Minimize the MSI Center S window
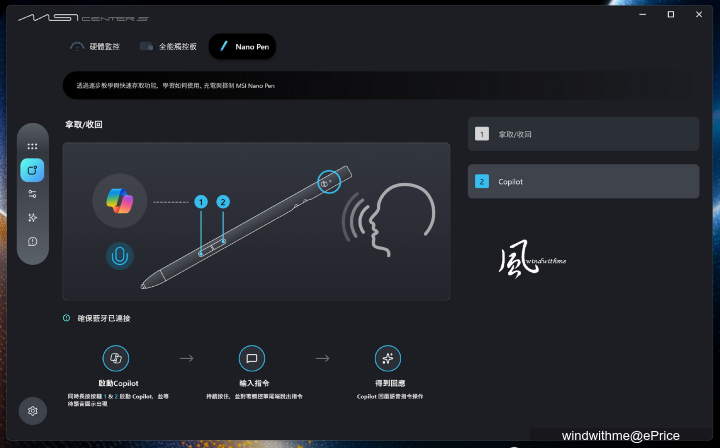This screenshot has width=720, height=448. click(642, 15)
